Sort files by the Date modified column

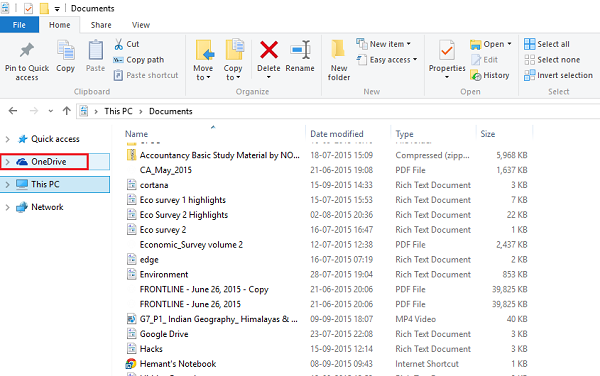click(337, 134)
